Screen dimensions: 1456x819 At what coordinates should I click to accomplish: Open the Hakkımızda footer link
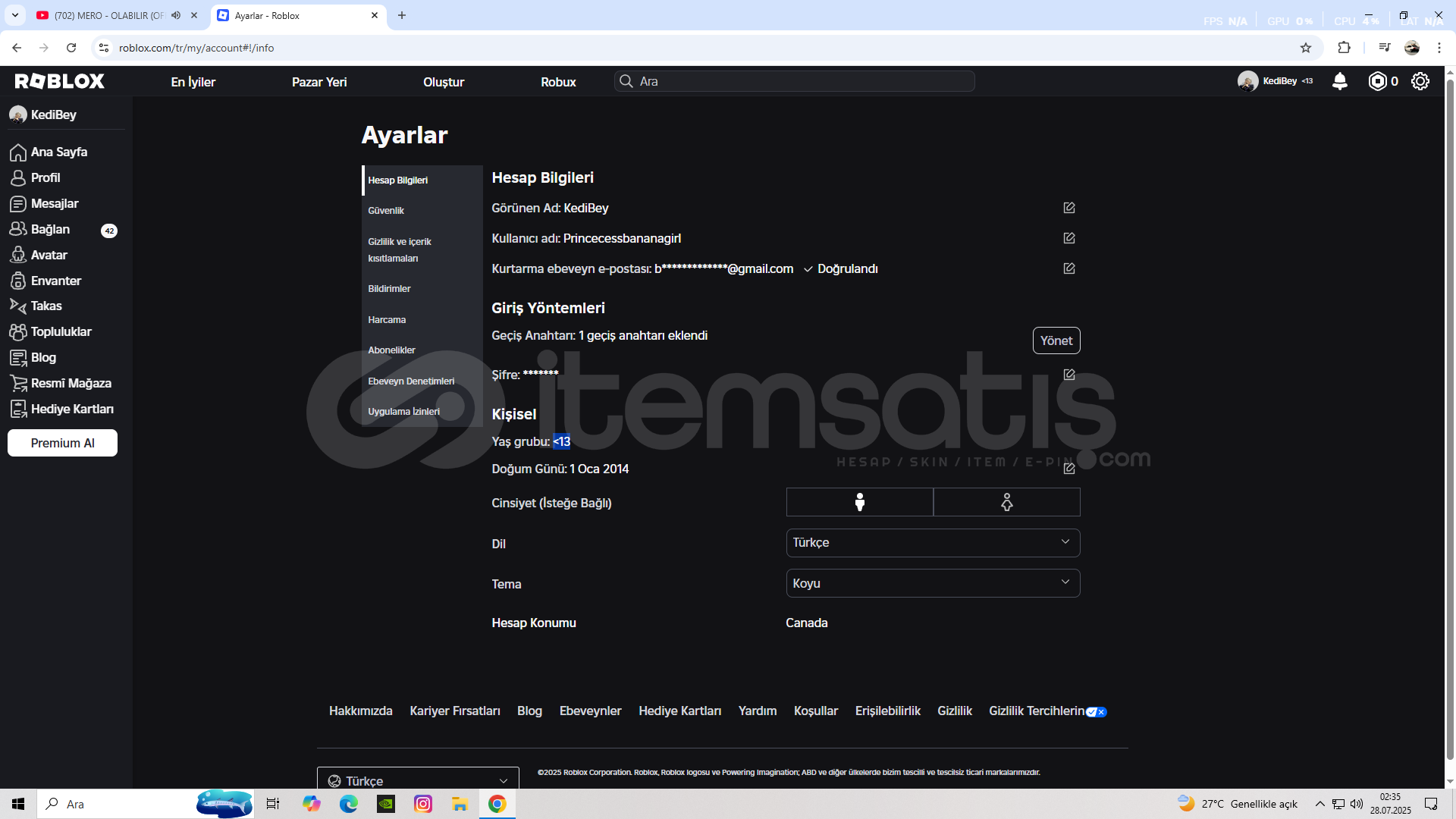pyautogui.click(x=361, y=711)
